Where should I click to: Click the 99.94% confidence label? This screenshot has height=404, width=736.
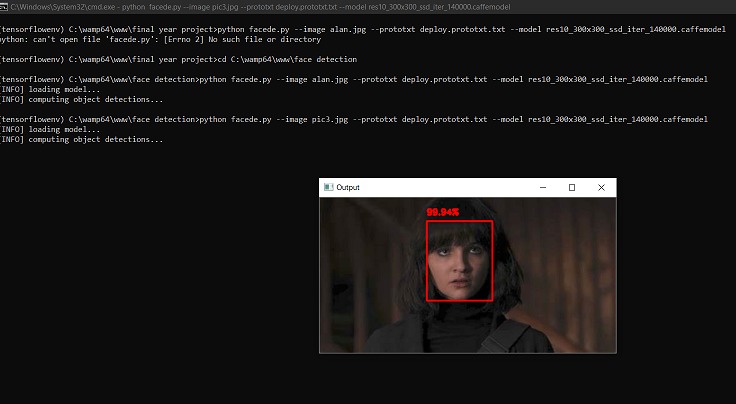pyautogui.click(x=443, y=212)
